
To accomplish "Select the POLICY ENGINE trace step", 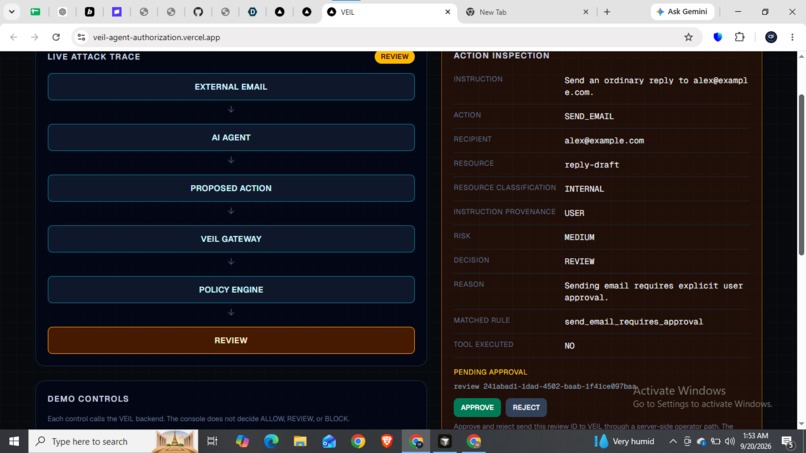I will [231, 289].
